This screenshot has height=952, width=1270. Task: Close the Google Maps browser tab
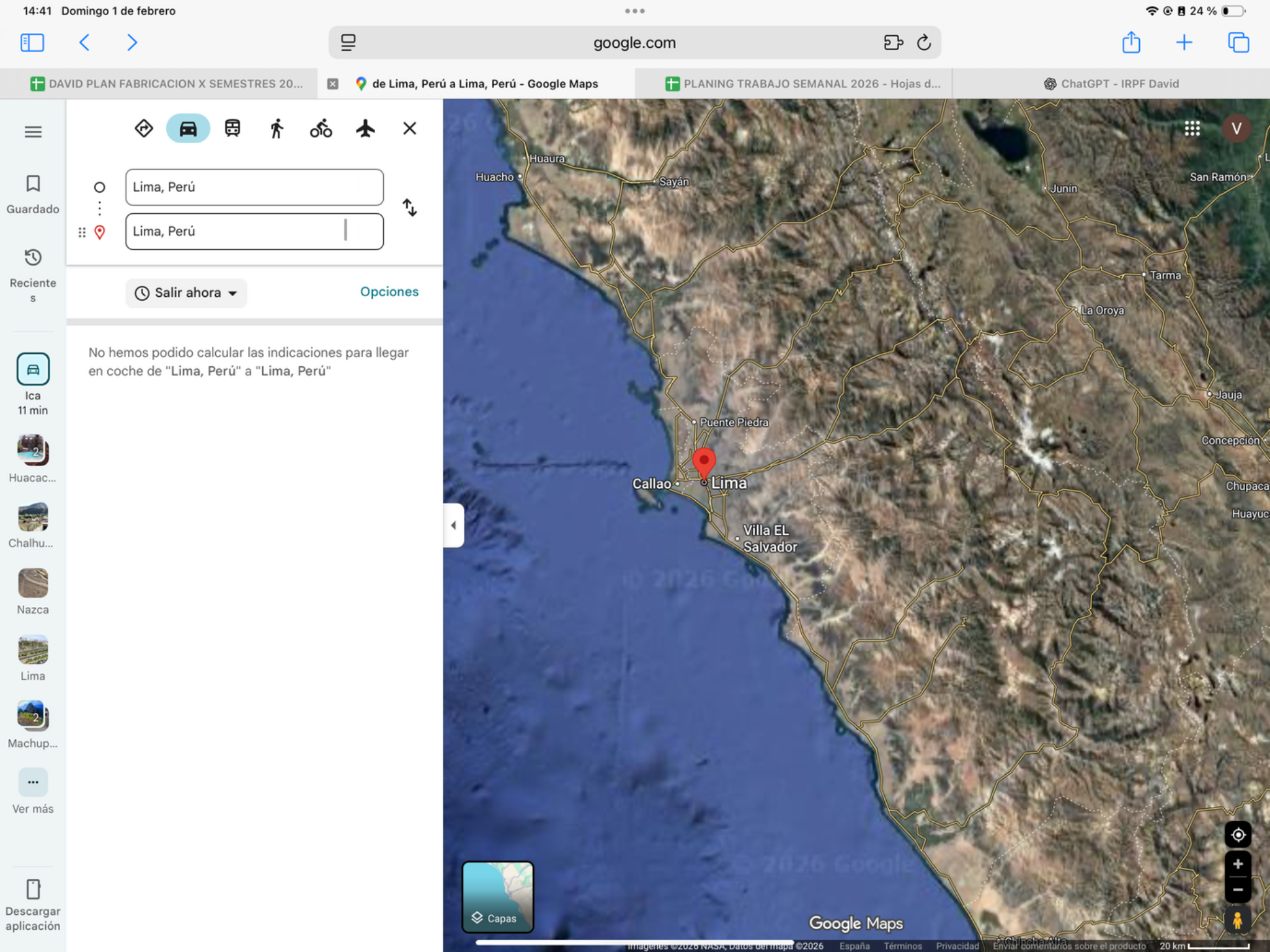(333, 84)
